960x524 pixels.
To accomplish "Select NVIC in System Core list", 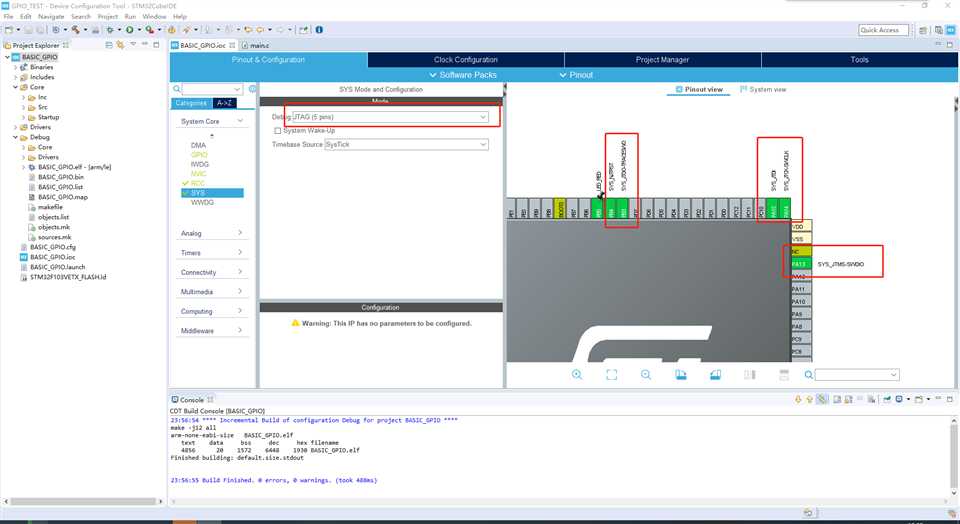I will (198, 174).
